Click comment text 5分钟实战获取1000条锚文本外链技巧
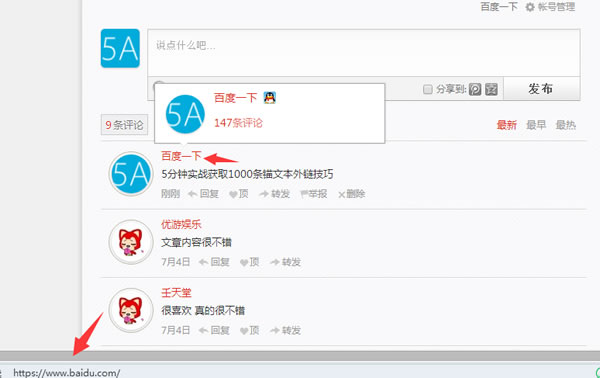The width and height of the screenshot is (600, 378). (248, 174)
